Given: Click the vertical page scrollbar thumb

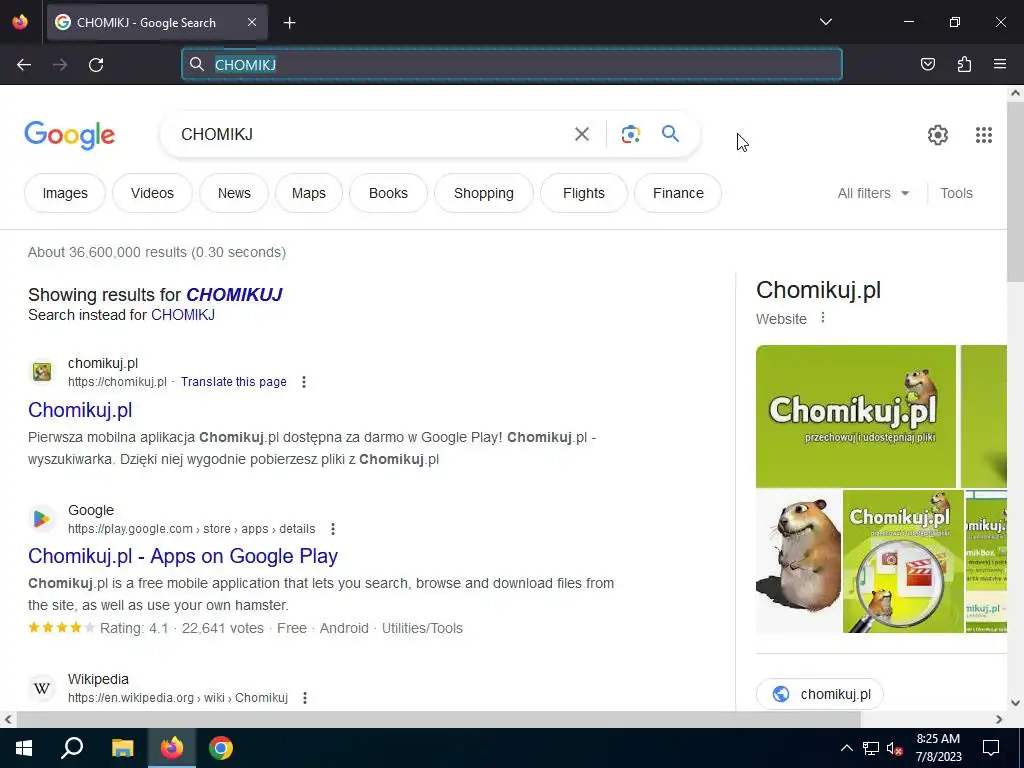Looking at the screenshot, I should (1015, 192).
